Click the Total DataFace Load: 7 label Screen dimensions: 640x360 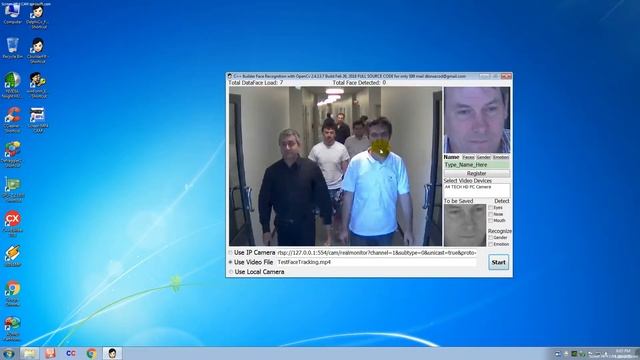pos(256,82)
